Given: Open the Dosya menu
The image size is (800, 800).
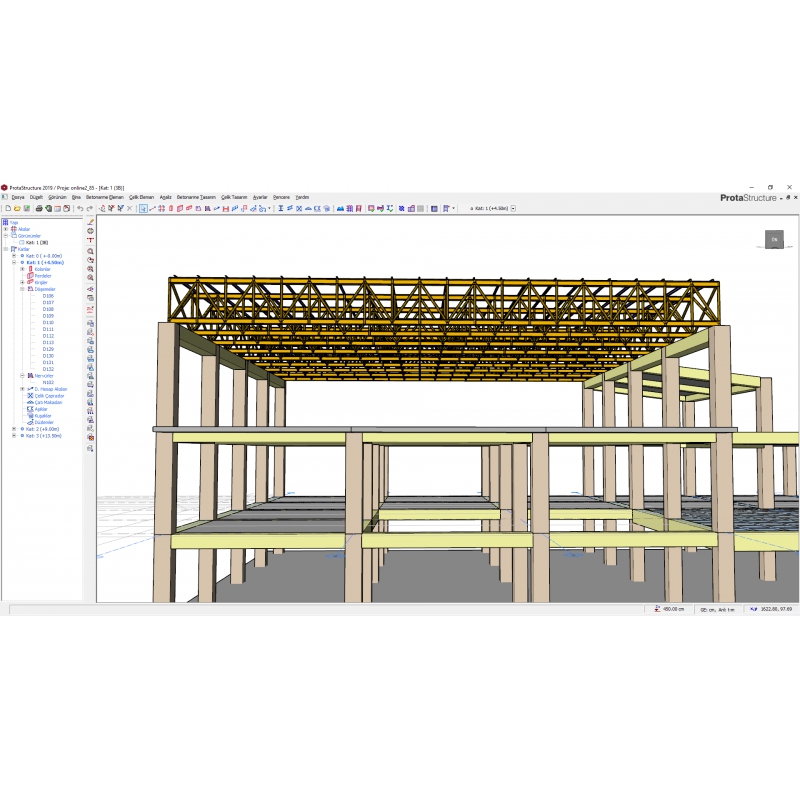Looking at the screenshot, I should click(x=17, y=197).
